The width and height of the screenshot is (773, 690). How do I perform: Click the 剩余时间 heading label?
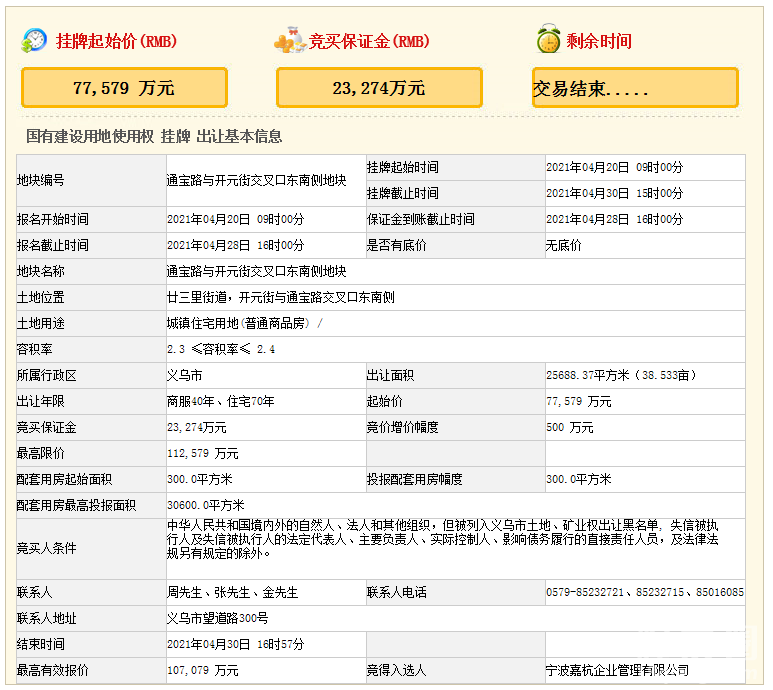pos(599,42)
